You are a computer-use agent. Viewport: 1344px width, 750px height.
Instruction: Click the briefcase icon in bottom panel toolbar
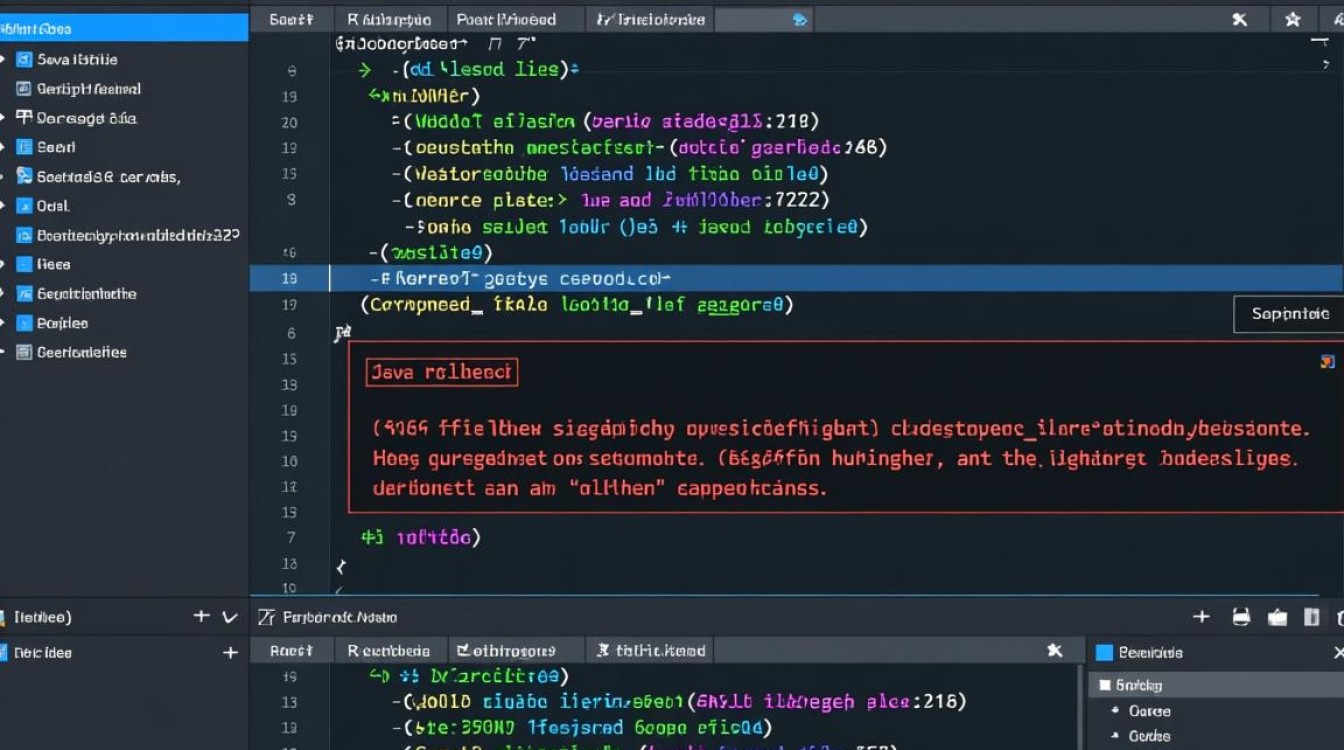pos(1277,617)
